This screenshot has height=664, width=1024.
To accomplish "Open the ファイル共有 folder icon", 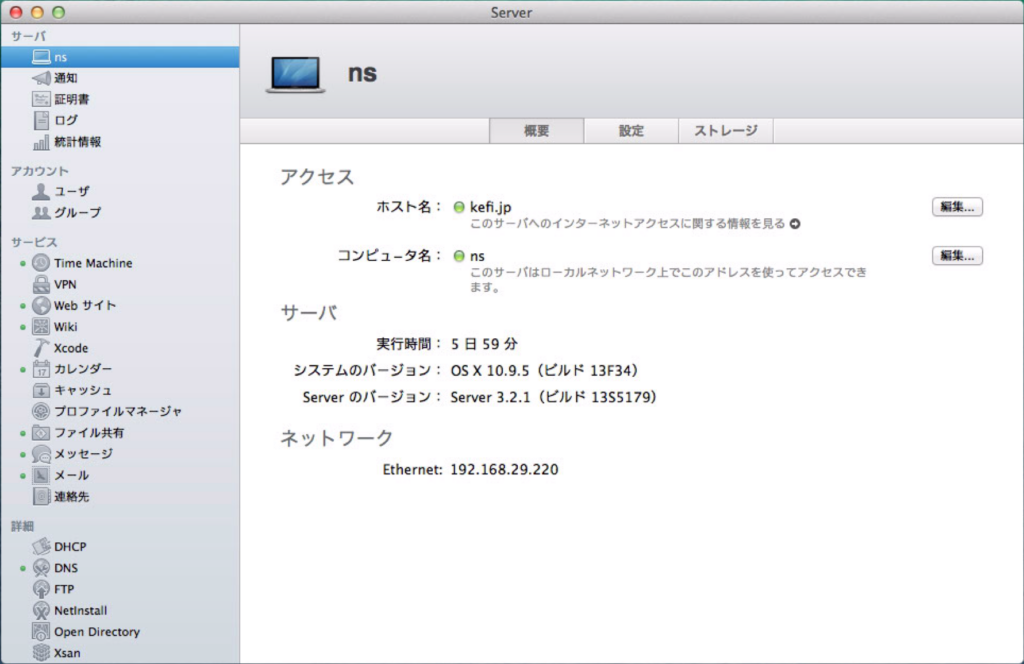I will click(x=40, y=433).
